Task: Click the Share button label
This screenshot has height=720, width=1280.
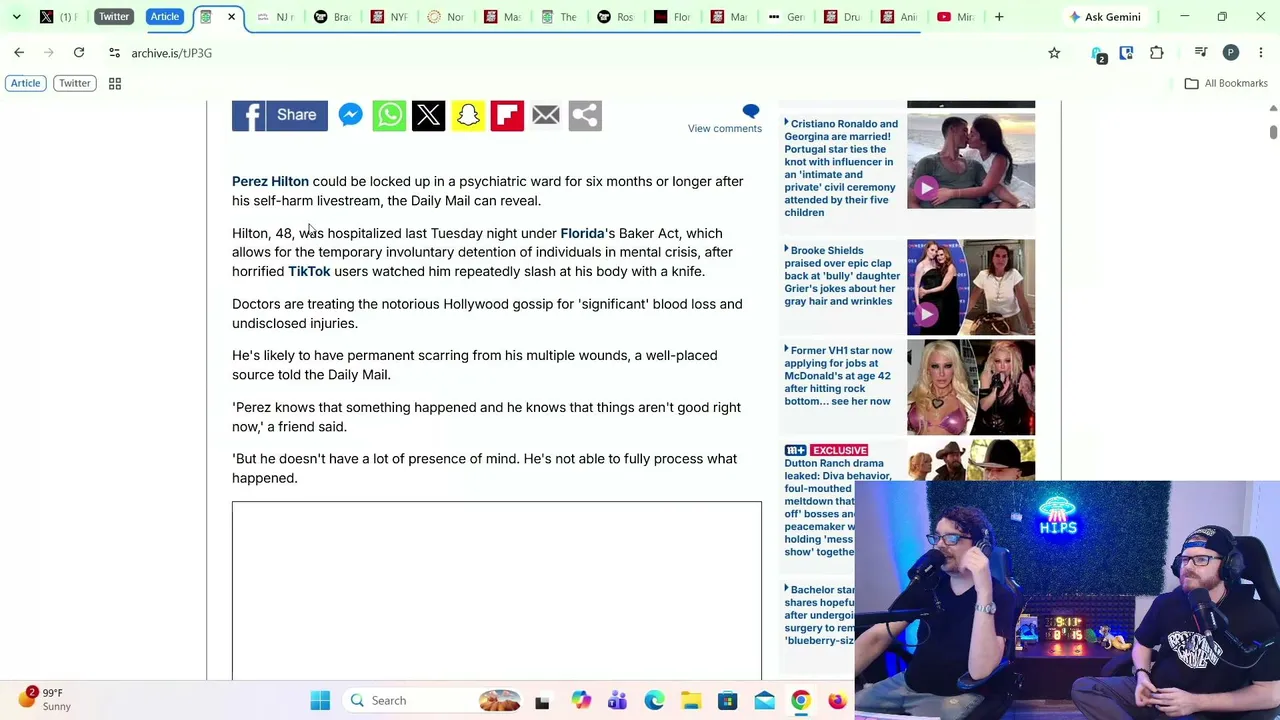Action: 296,115
